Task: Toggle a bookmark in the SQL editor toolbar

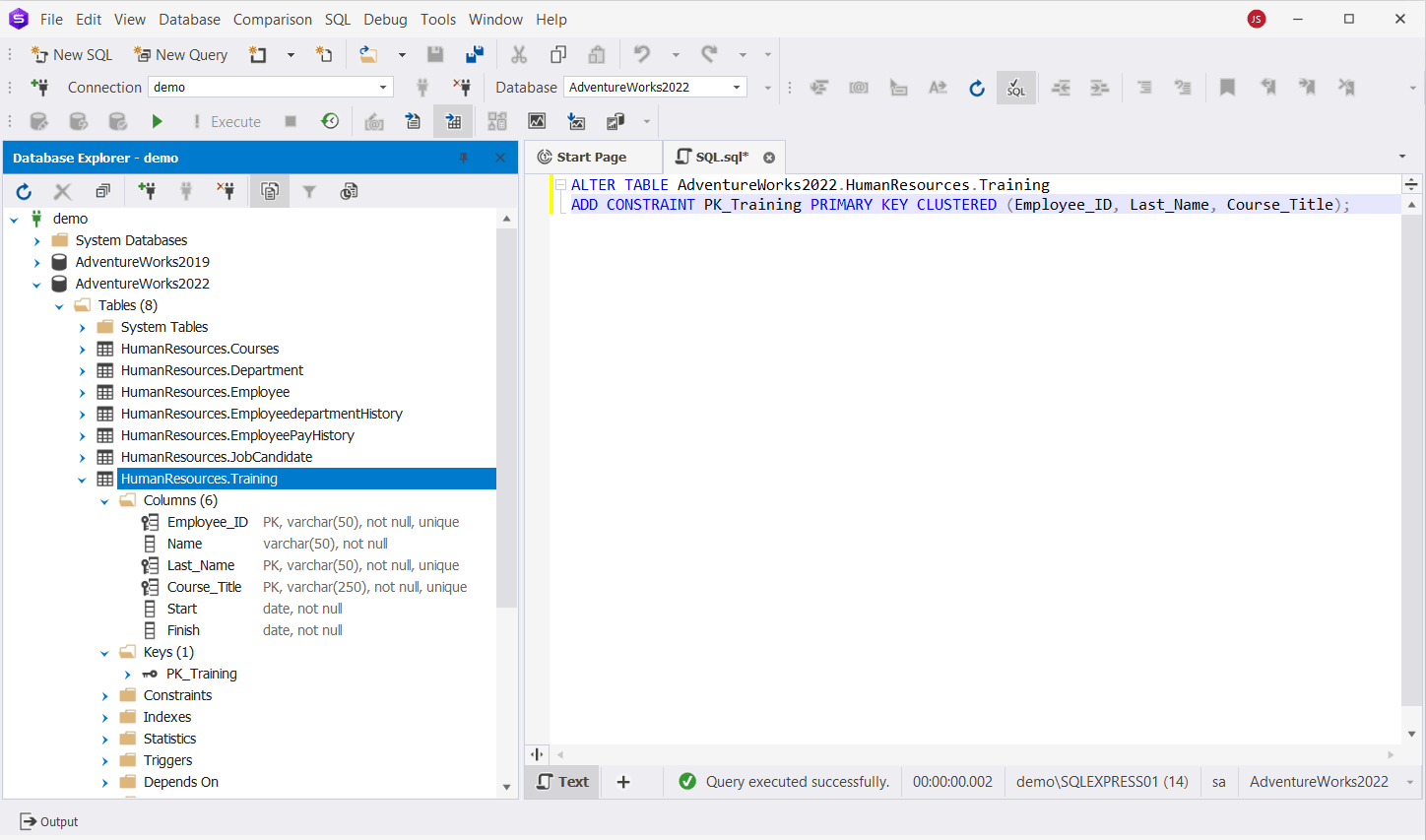Action: click(x=1227, y=88)
